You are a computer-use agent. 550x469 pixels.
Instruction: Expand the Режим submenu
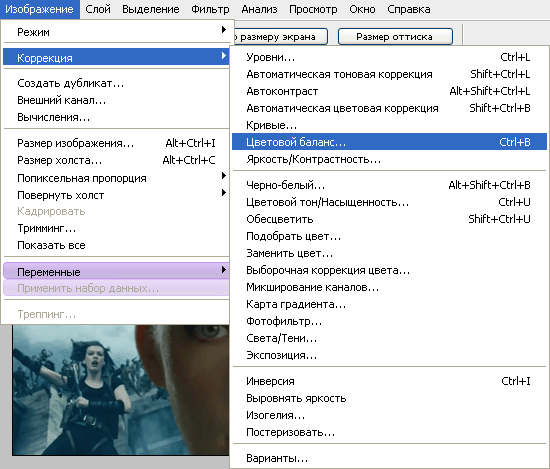[116, 32]
